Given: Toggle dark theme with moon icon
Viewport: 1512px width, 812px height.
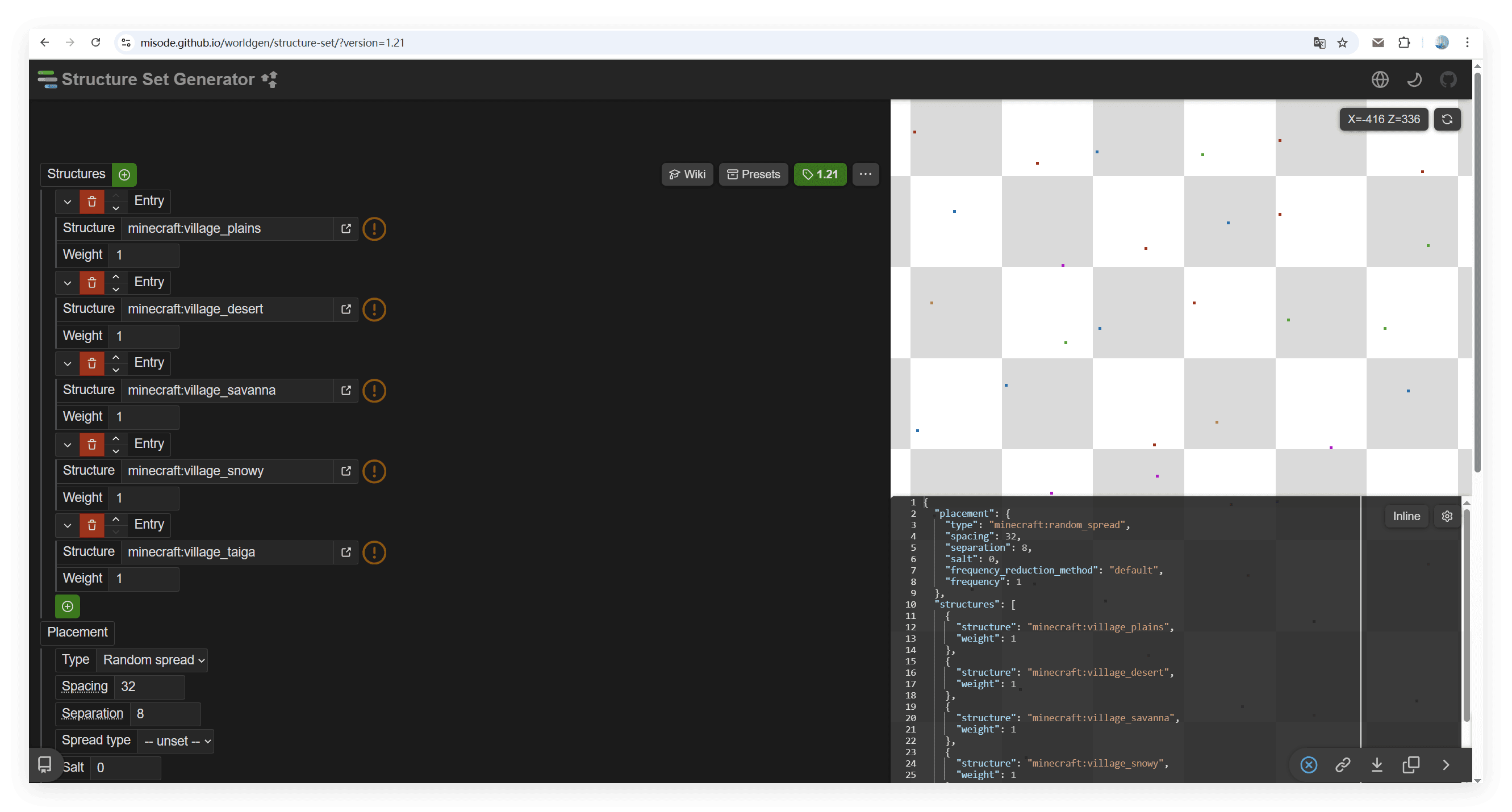Looking at the screenshot, I should point(1413,79).
